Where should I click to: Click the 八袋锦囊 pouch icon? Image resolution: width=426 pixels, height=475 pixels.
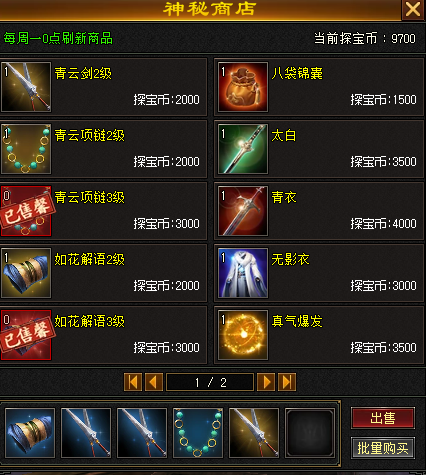point(243,87)
